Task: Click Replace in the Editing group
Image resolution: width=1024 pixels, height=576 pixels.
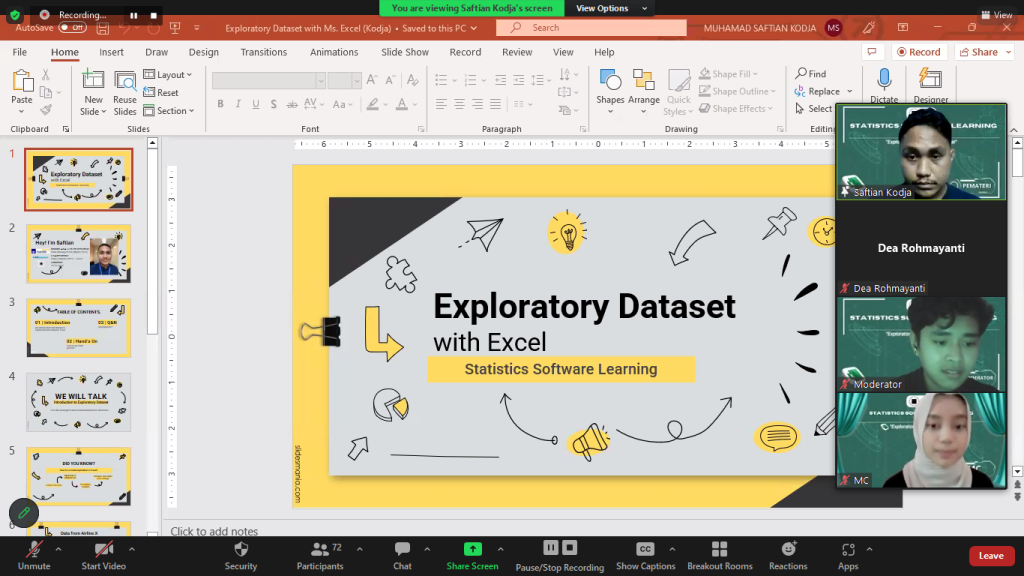Action: coord(824,90)
